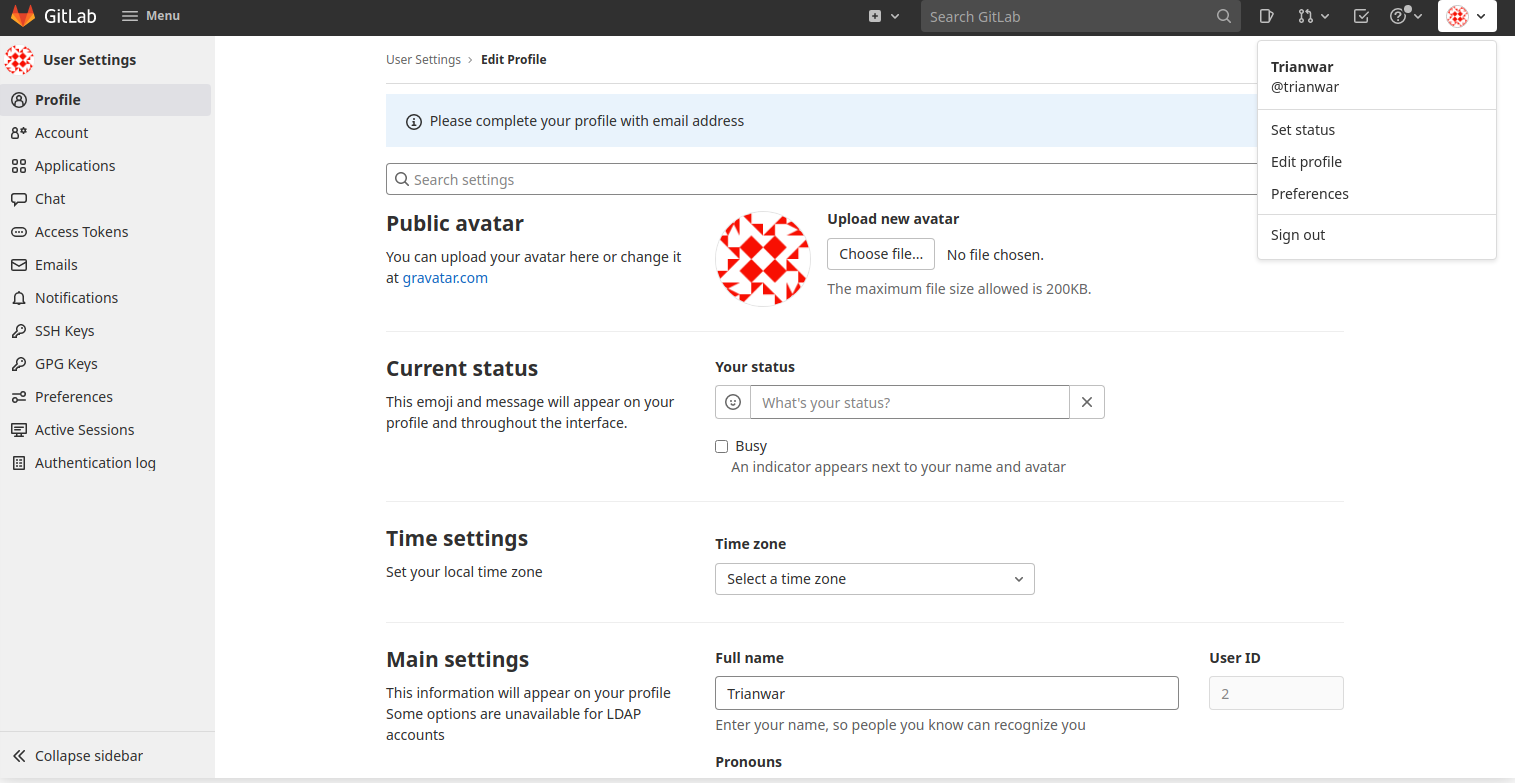This screenshot has width=1515, height=783.
Task: Open the GPG Keys section
Action: [67, 363]
